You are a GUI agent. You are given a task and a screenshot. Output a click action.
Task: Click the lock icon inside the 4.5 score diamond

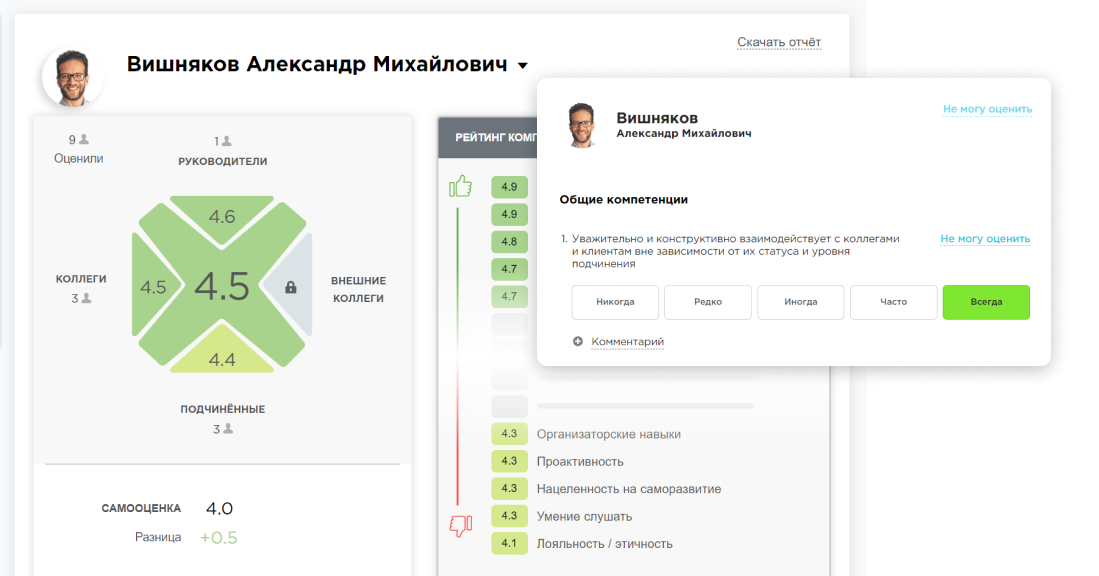tap(290, 285)
